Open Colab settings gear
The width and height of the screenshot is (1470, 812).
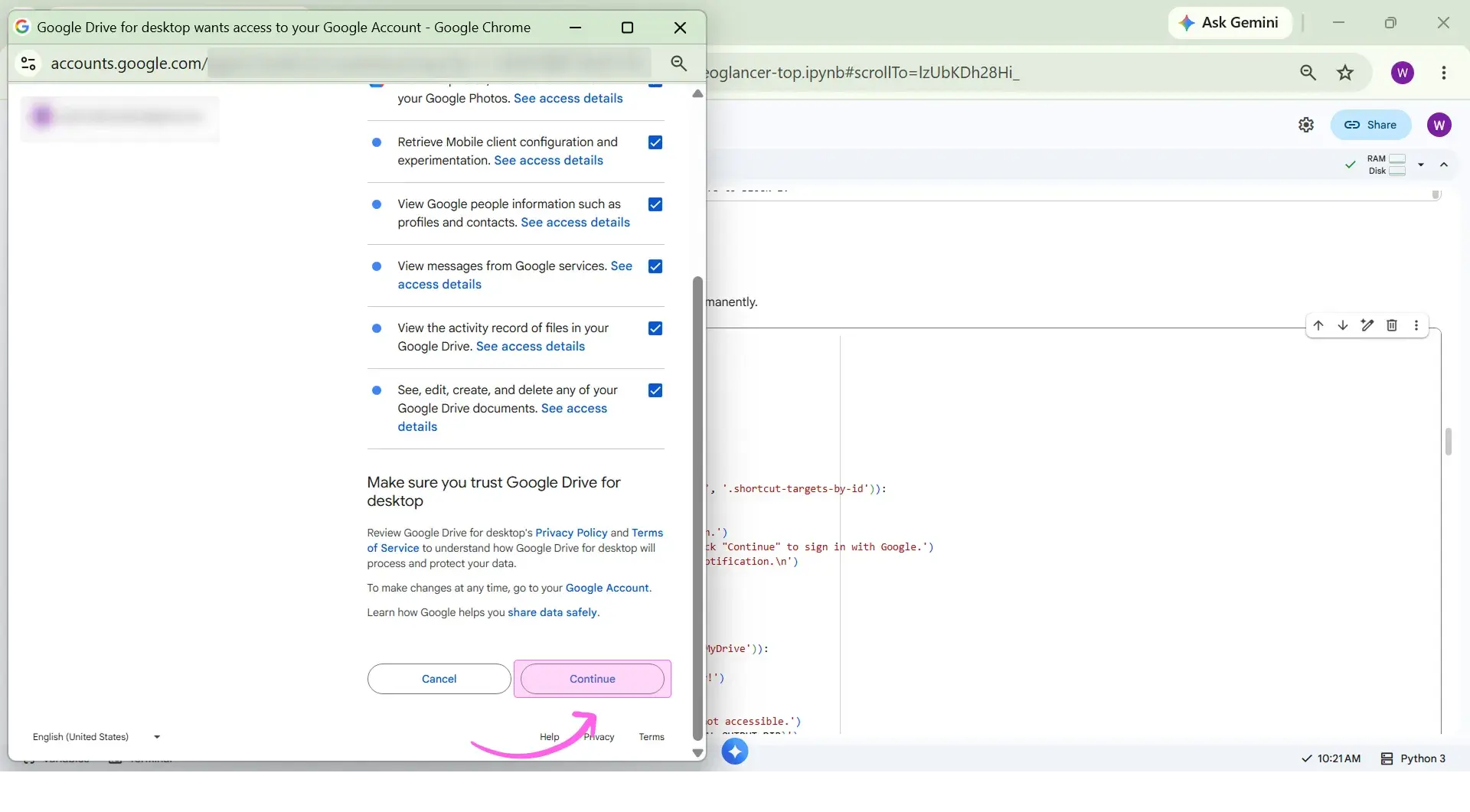coord(1306,125)
